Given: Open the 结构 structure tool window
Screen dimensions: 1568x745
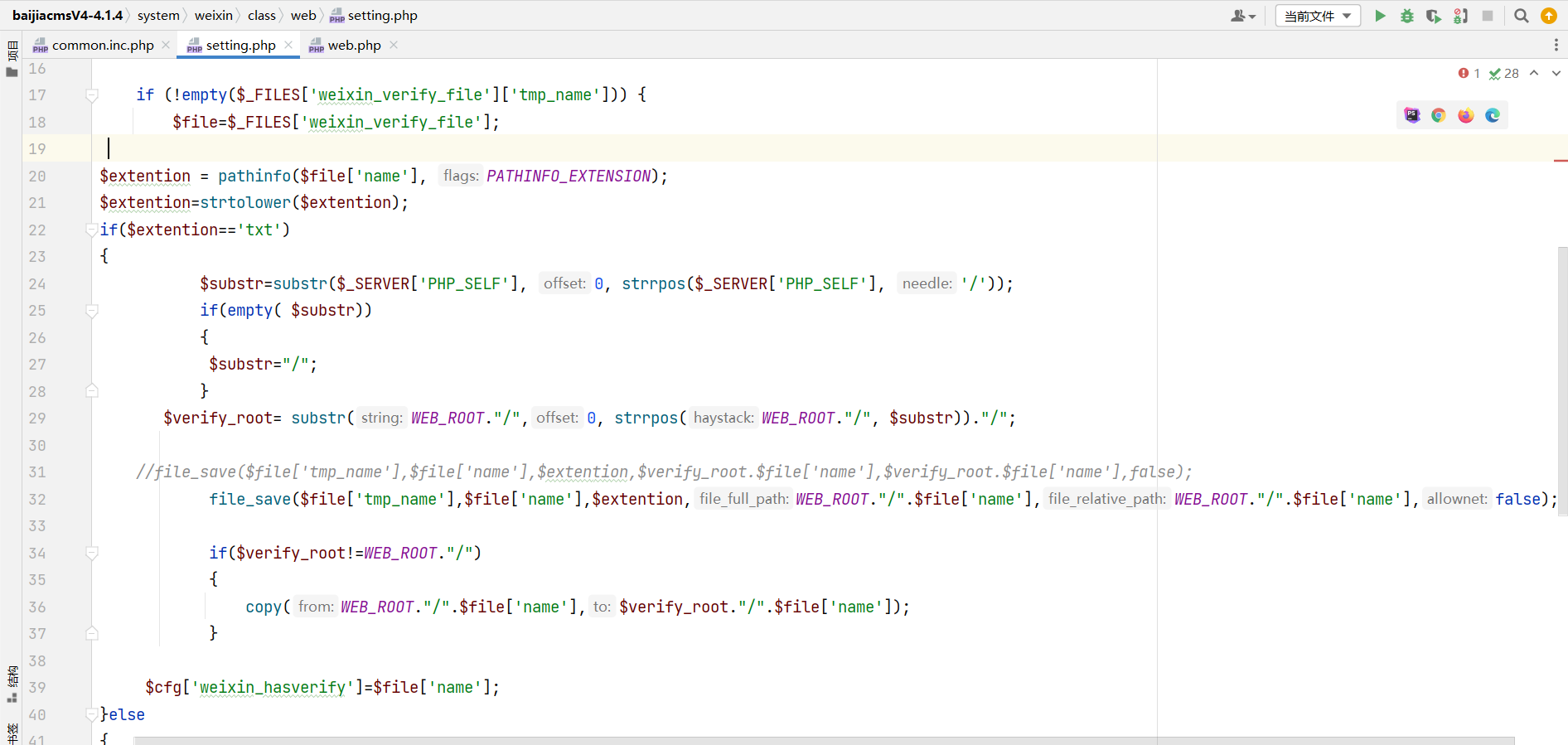Looking at the screenshot, I should 12,685.
